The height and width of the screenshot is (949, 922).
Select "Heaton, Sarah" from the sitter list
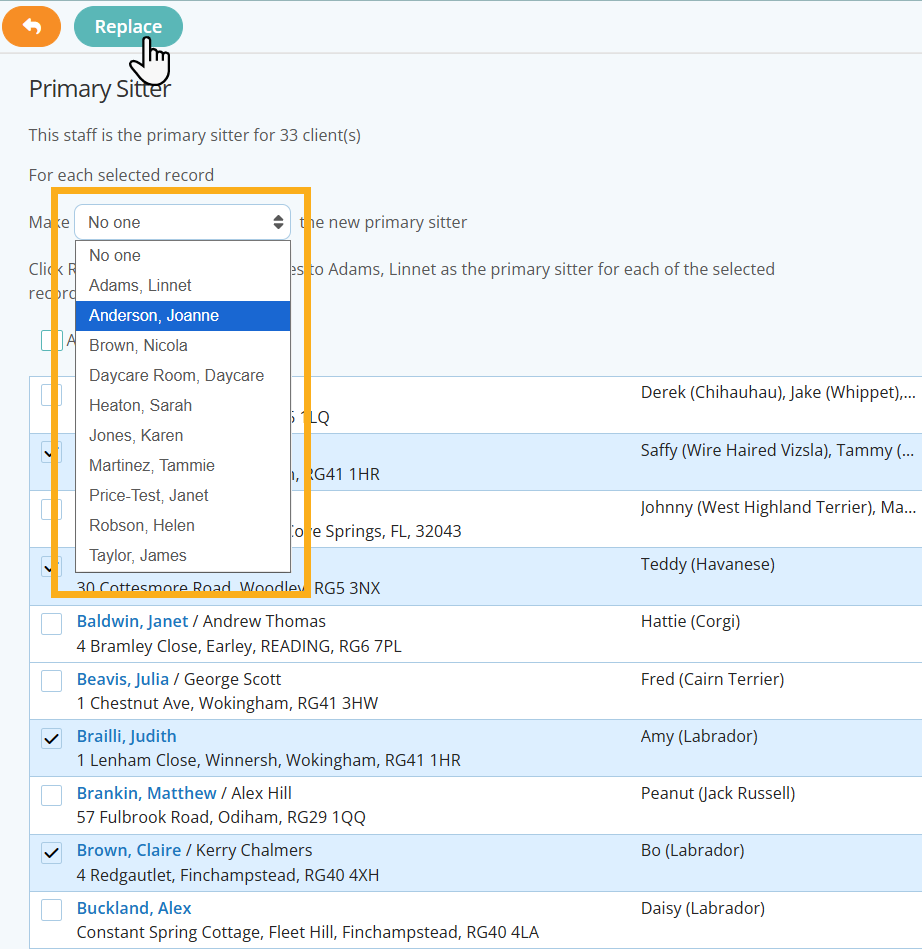[139, 405]
